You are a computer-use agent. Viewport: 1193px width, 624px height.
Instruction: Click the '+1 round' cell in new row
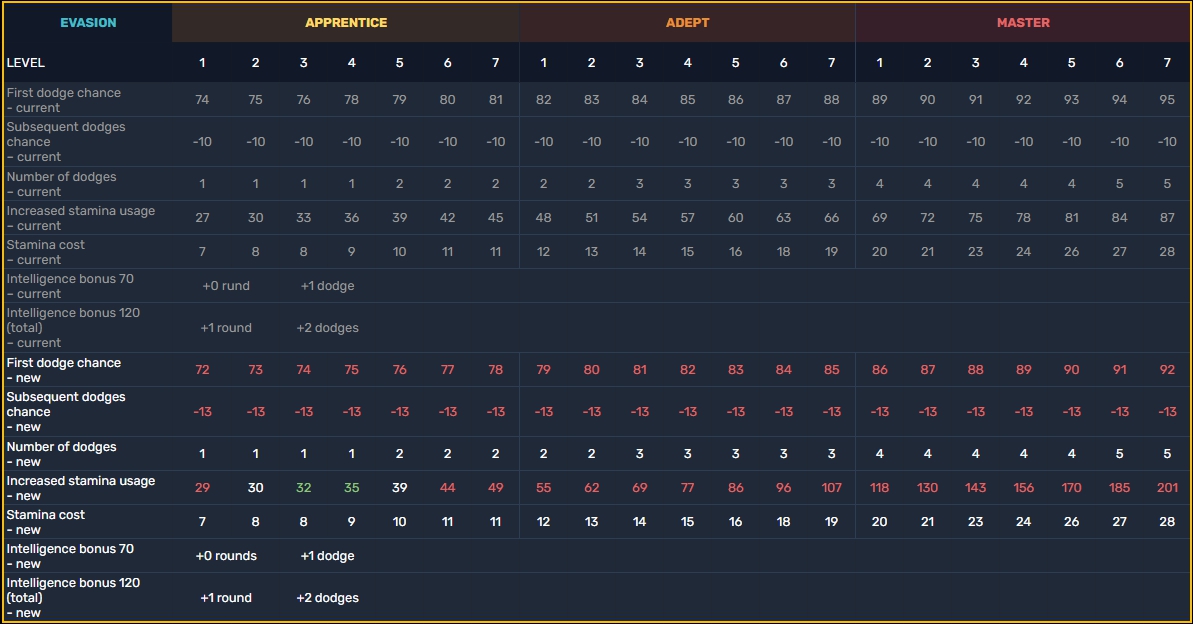226,598
